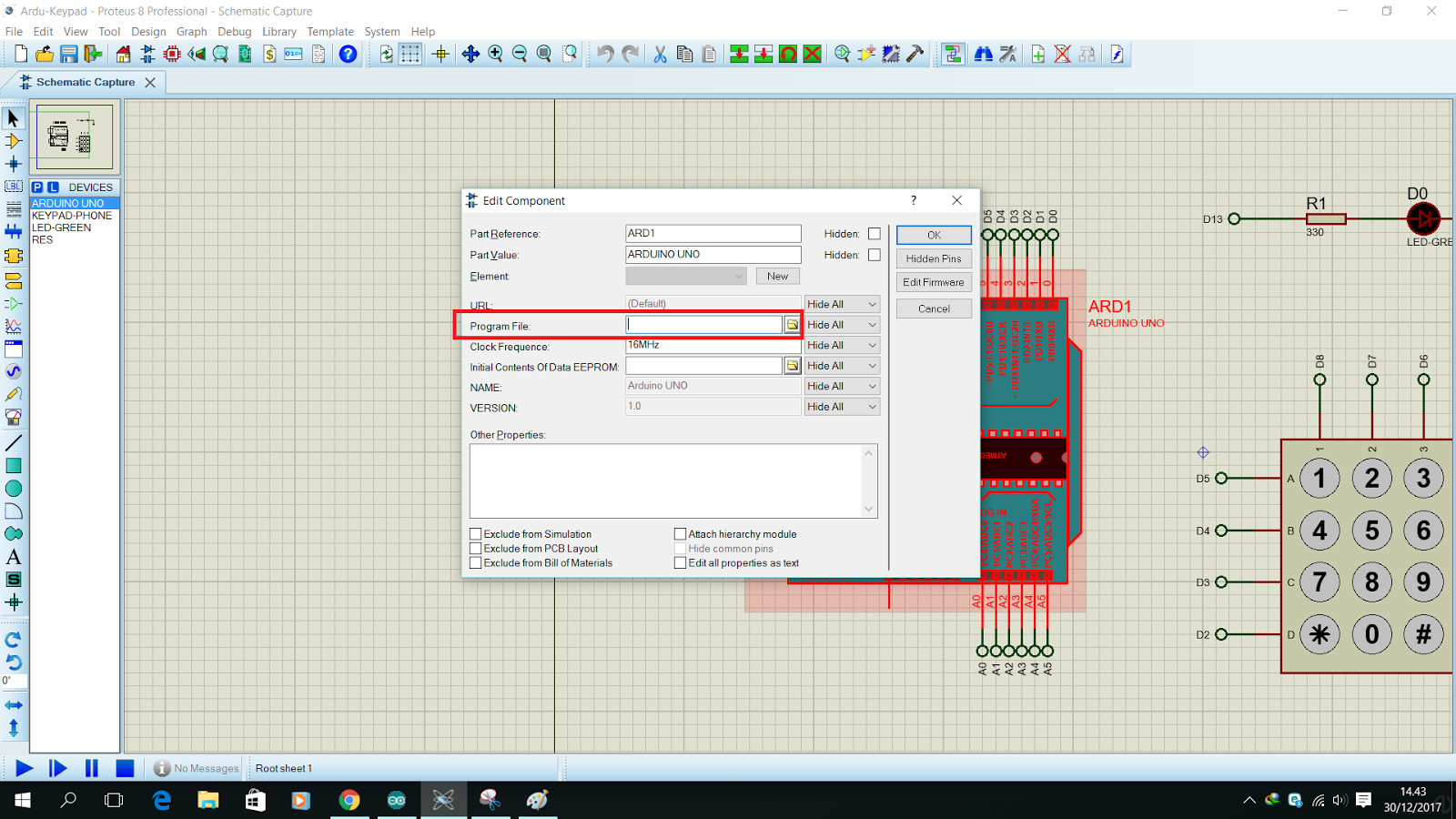1456x819 pixels.
Task: Open EEPROM Hide All dropdown
Action: pos(842,366)
